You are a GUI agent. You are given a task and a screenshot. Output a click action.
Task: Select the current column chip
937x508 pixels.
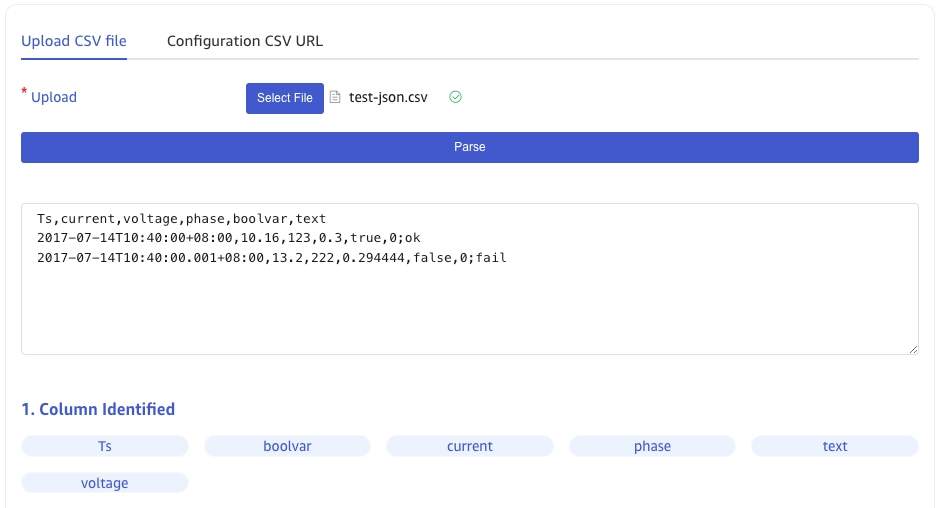click(470, 446)
